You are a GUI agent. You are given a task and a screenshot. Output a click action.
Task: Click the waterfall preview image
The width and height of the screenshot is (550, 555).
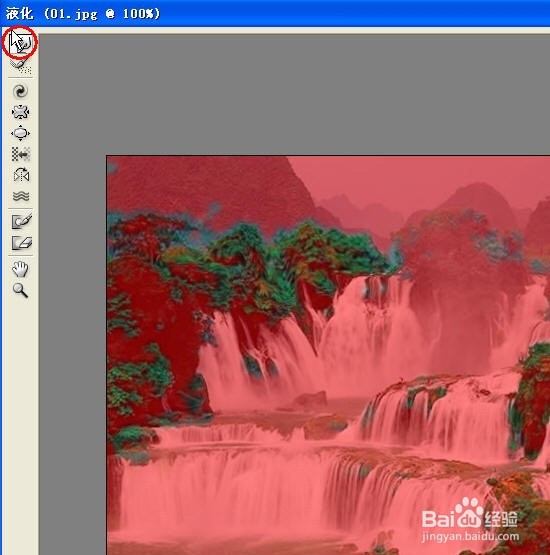[328, 355]
